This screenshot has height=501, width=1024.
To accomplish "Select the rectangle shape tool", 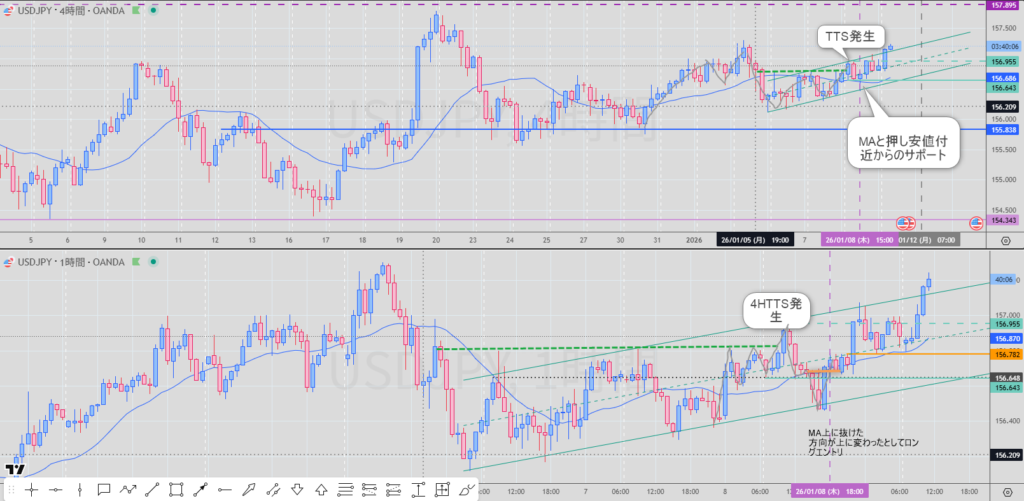I will pos(176,489).
